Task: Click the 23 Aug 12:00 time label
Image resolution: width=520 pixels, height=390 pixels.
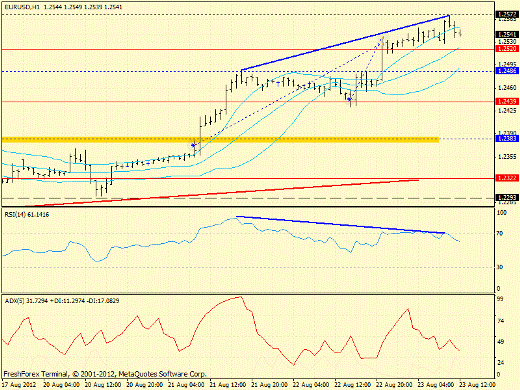Action: click(x=478, y=385)
